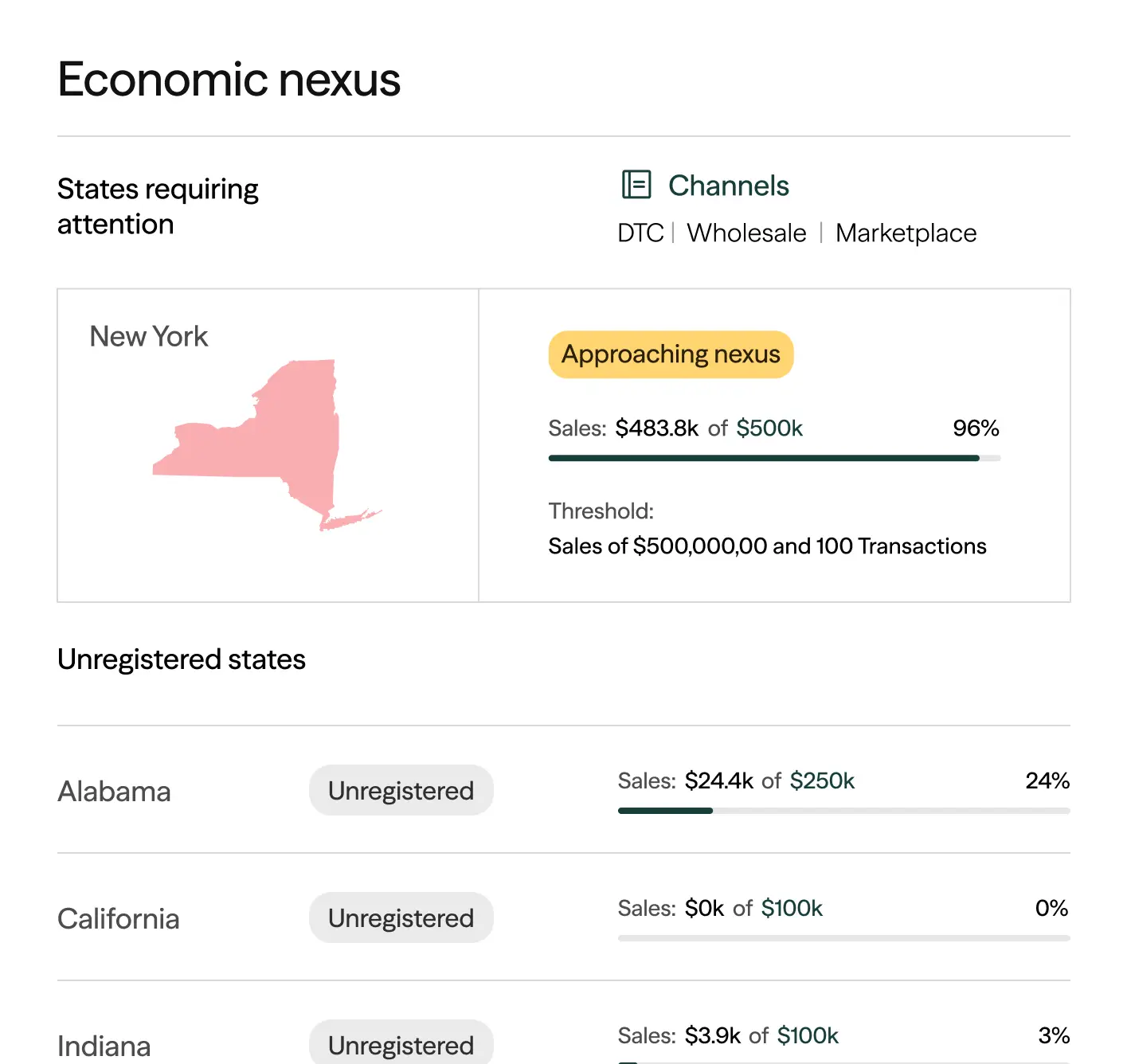
Task: Click Alabama's sales progress bar
Action: [843, 811]
